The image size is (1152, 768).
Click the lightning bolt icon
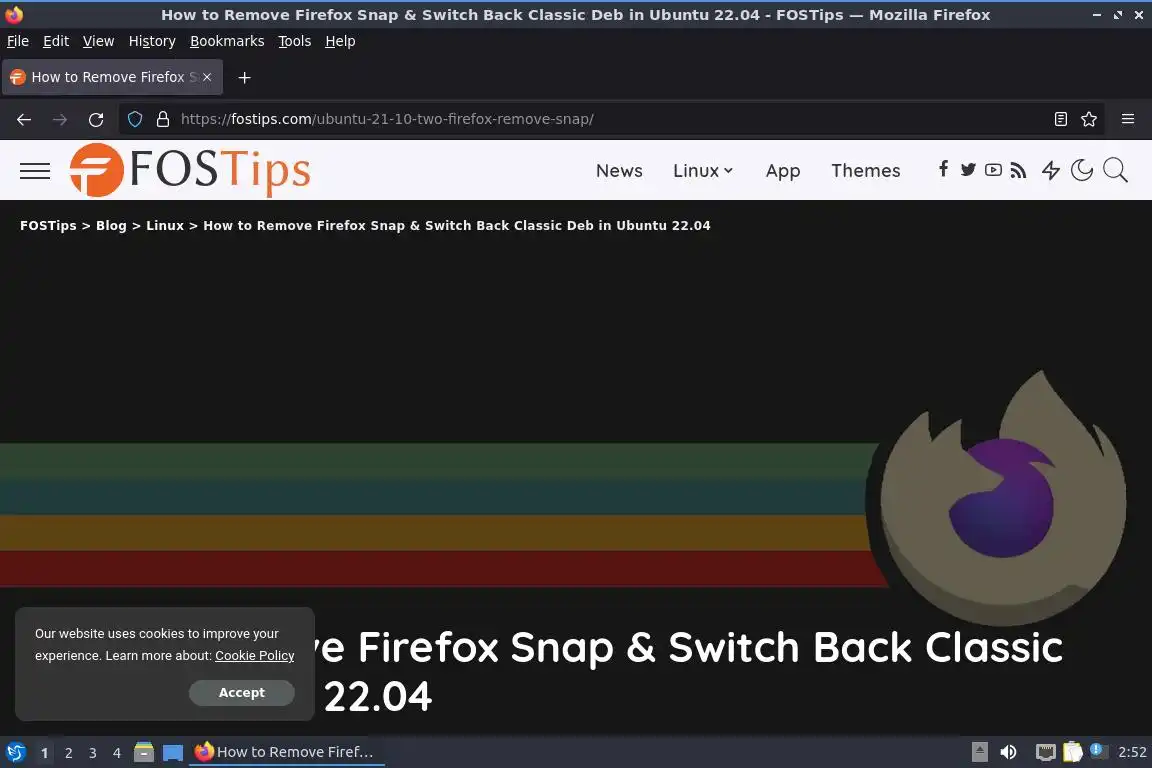click(x=1051, y=171)
